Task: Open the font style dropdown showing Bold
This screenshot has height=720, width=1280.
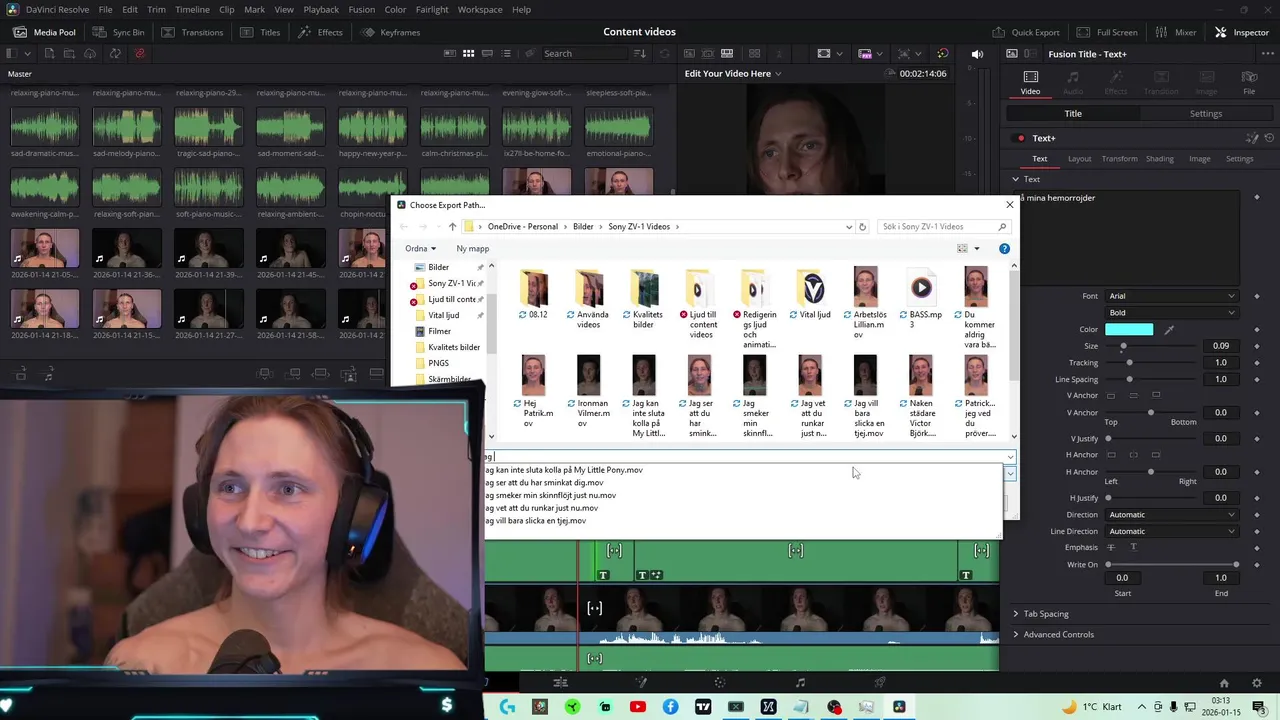Action: [1171, 313]
